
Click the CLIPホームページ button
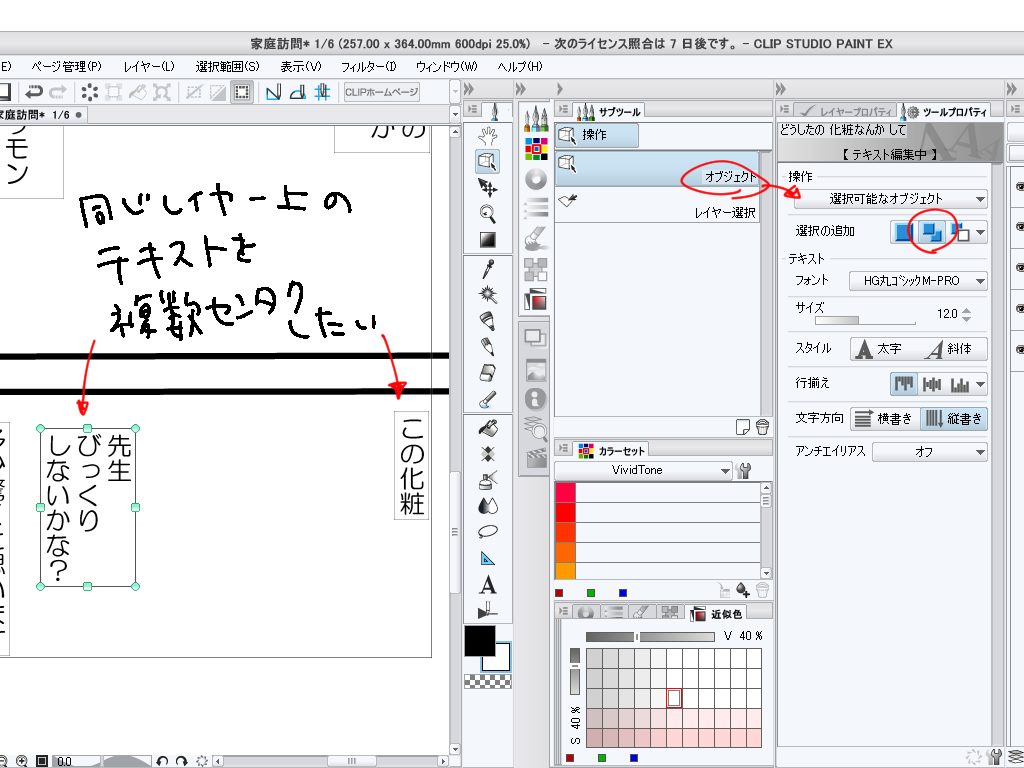coord(381,93)
